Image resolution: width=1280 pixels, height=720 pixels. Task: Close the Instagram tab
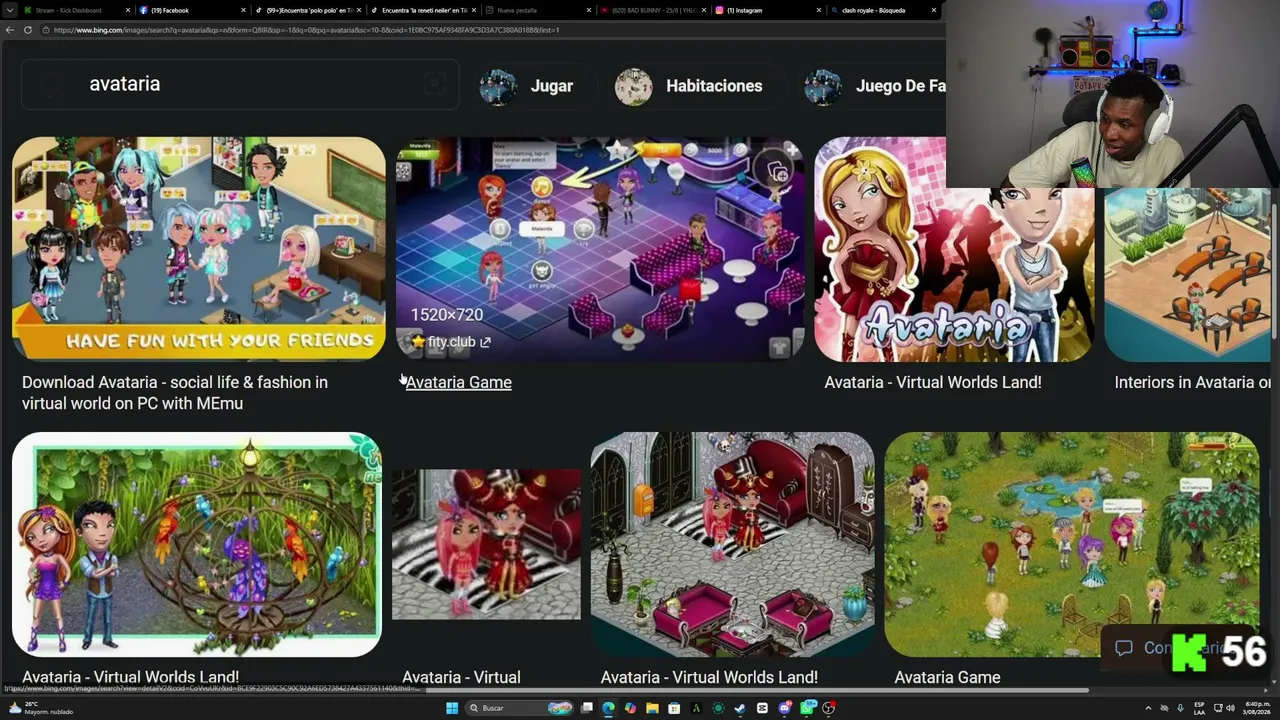(x=820, y=10)
